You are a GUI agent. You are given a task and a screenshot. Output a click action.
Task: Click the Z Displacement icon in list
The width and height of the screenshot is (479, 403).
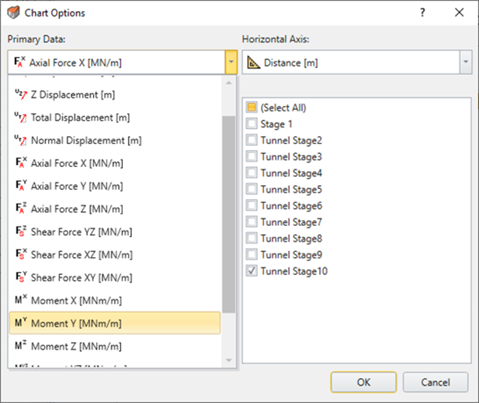click(21, 95)
